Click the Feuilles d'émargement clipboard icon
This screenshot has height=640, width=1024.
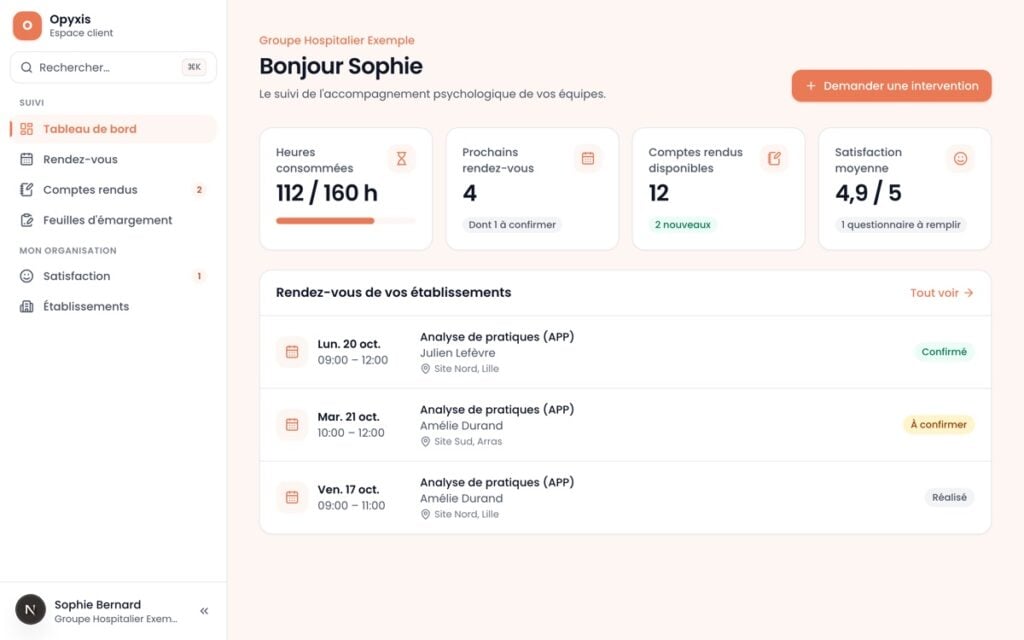[x=26, y=220]
